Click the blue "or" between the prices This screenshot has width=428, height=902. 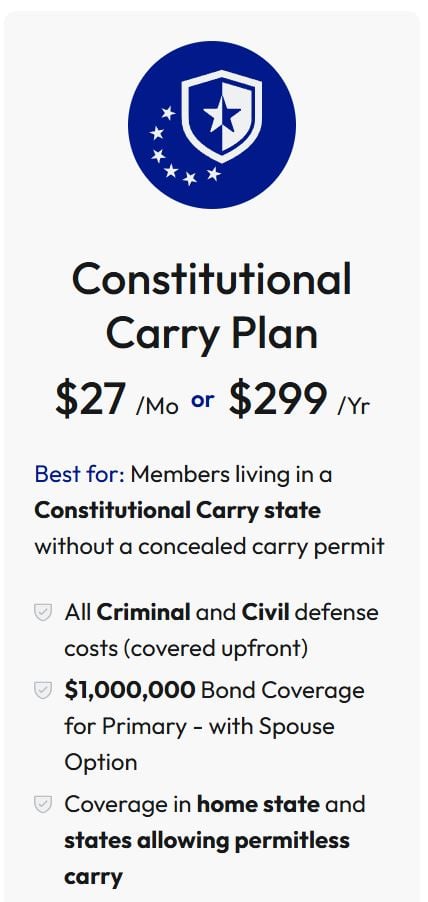[202, 400]
